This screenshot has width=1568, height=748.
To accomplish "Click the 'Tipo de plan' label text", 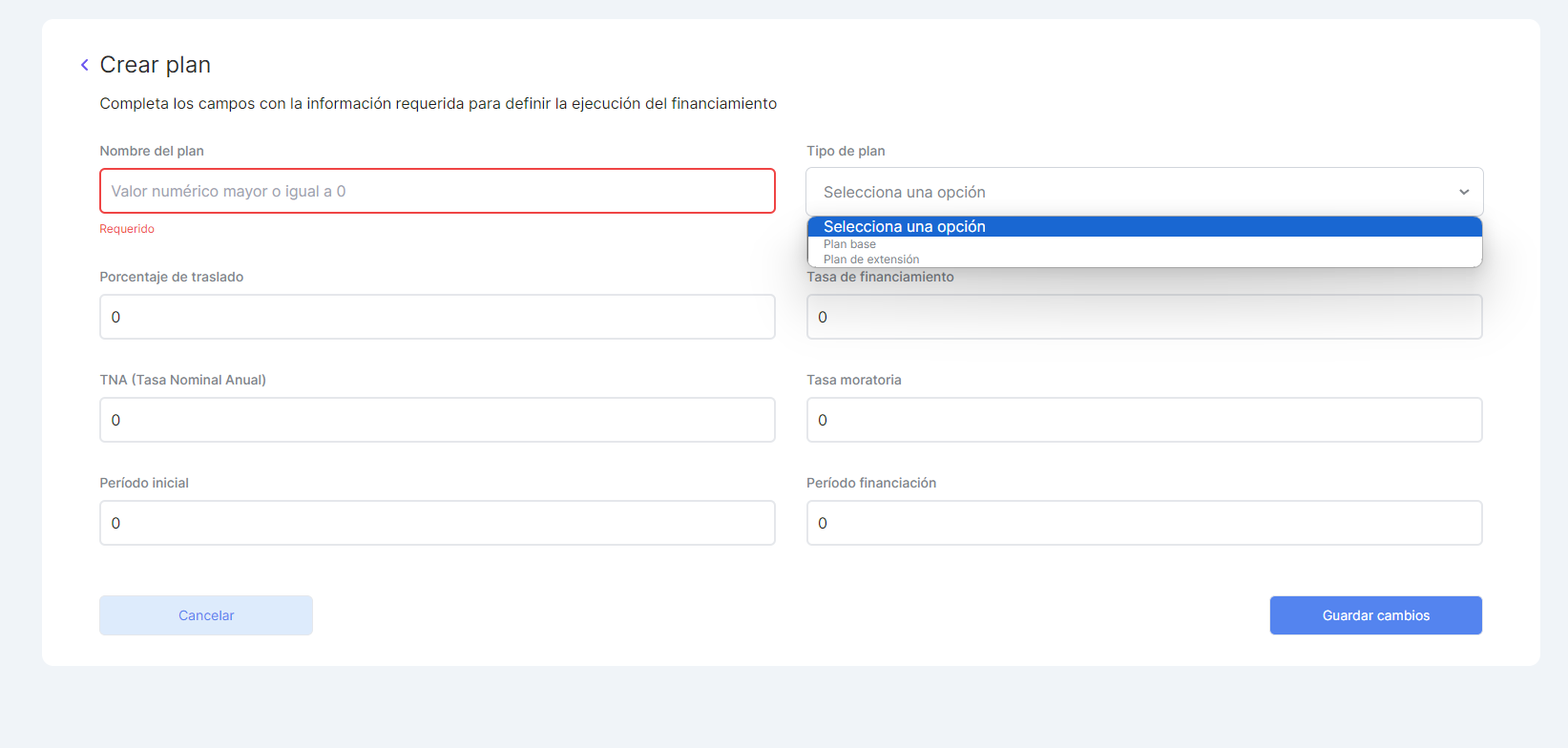I will click(x=846, y=151).
